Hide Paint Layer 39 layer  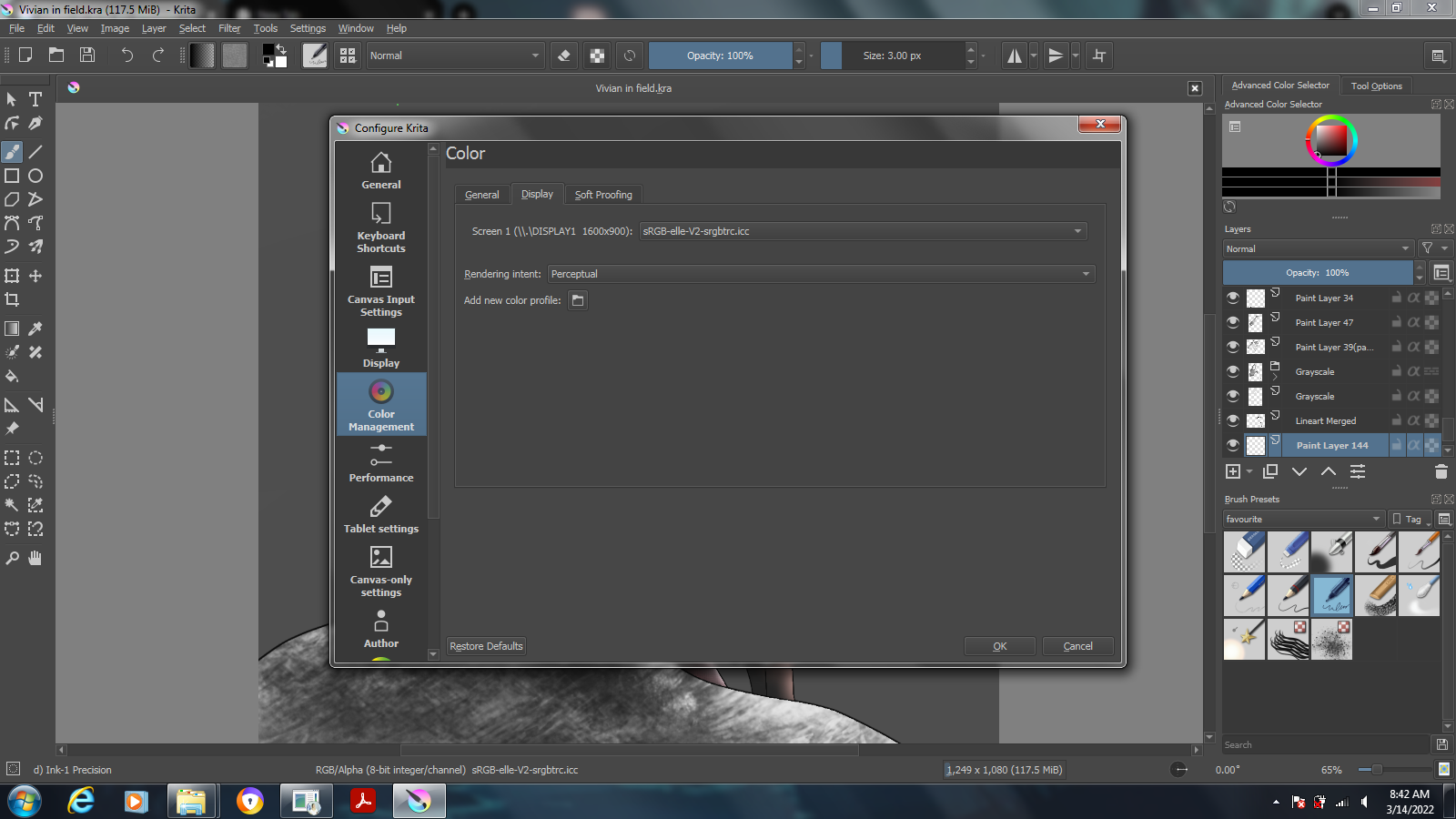[1233, 347]
